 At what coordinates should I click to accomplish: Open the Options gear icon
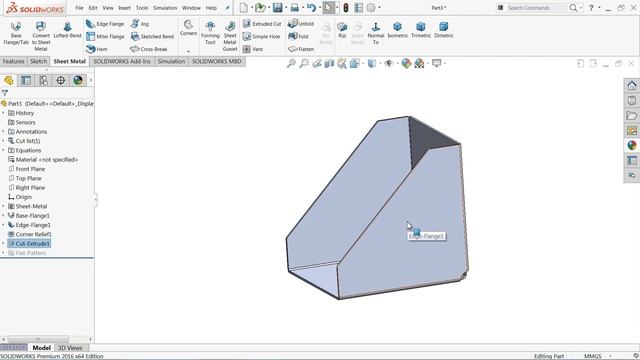coord(371,7)
